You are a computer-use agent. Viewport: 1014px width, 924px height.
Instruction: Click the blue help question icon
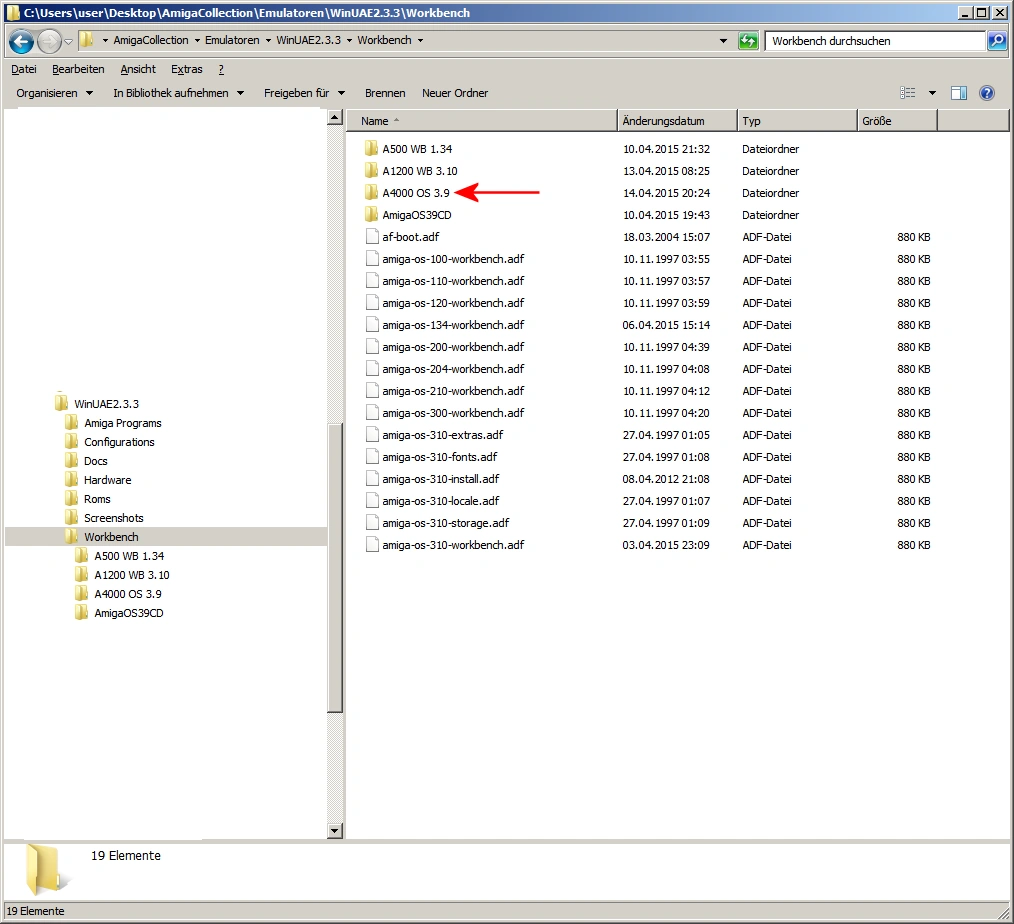coord(987,93)
